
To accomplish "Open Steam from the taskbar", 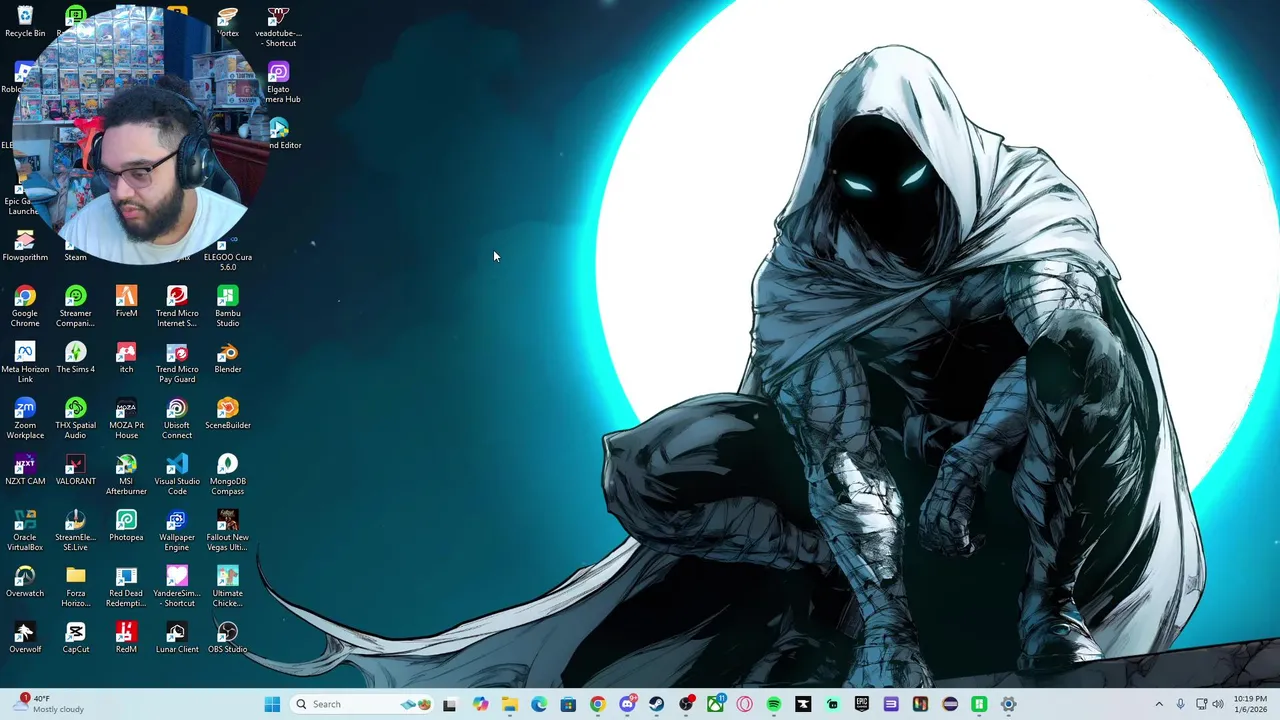I will pos(656,704).
